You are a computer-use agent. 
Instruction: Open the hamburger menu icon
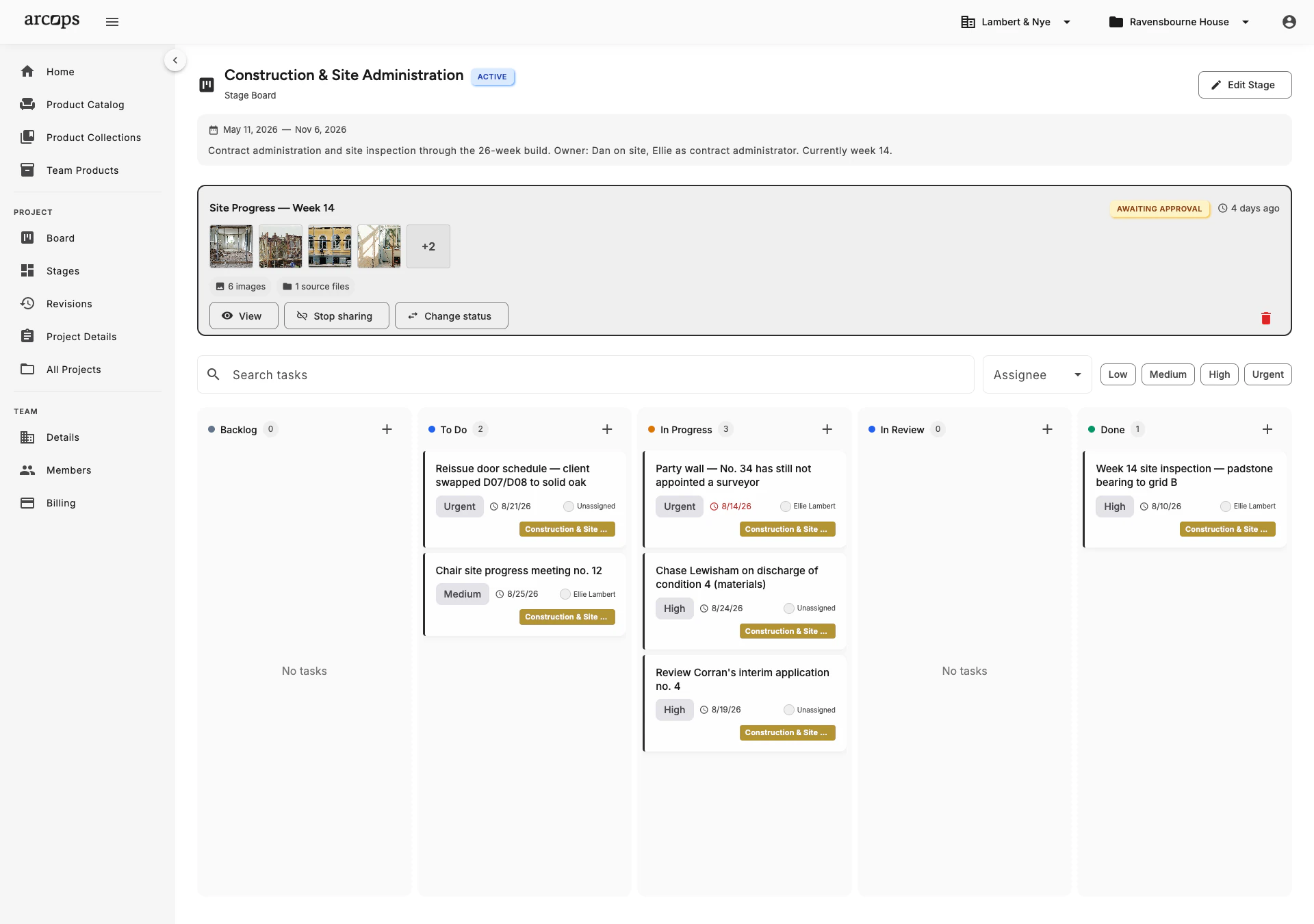(x=112, y=22)
